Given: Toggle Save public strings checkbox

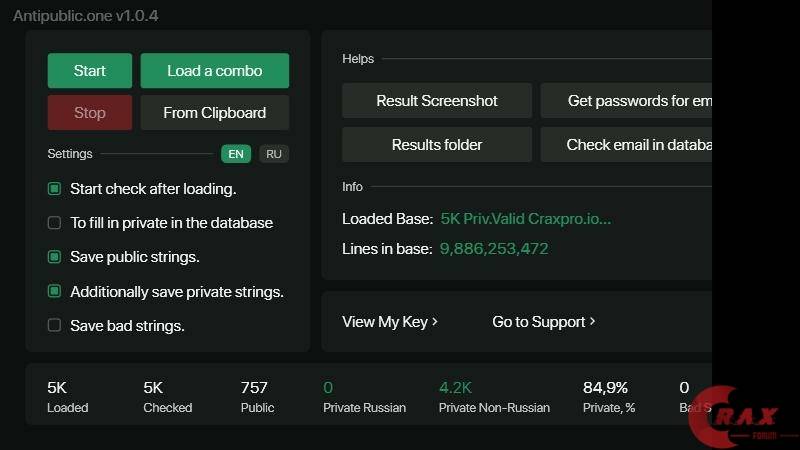Looking at the screenshot, I should click(54, 257).
